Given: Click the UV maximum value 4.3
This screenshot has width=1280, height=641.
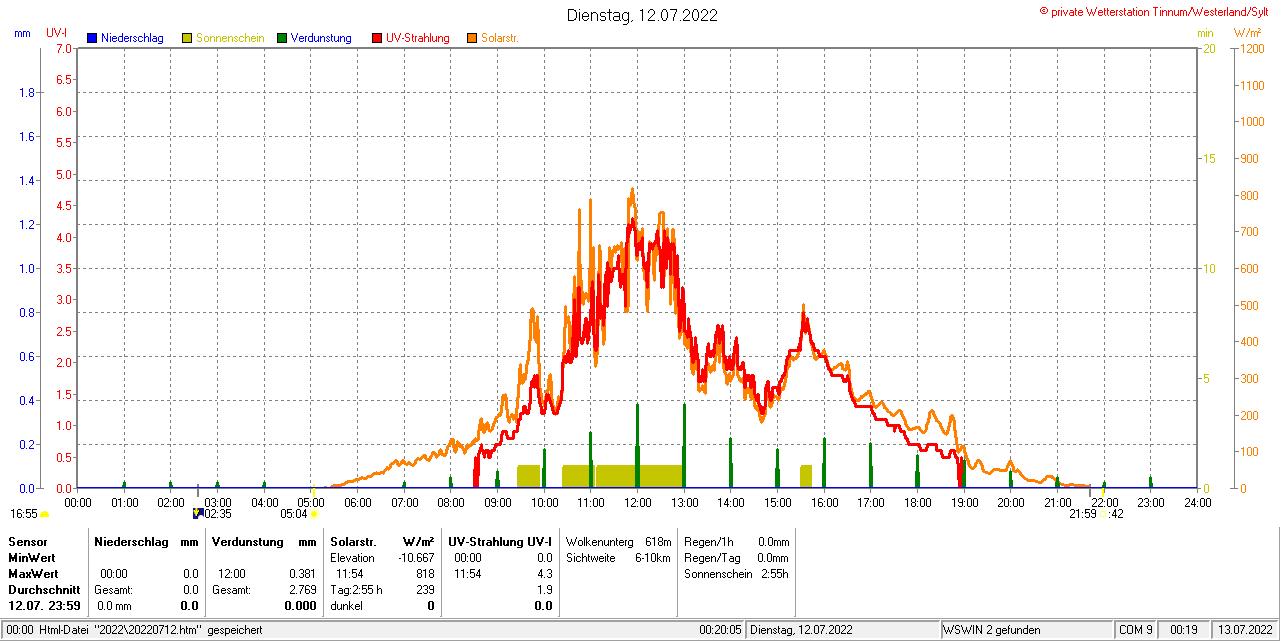Looking at the screenshot, I should [x=544, y=574].
